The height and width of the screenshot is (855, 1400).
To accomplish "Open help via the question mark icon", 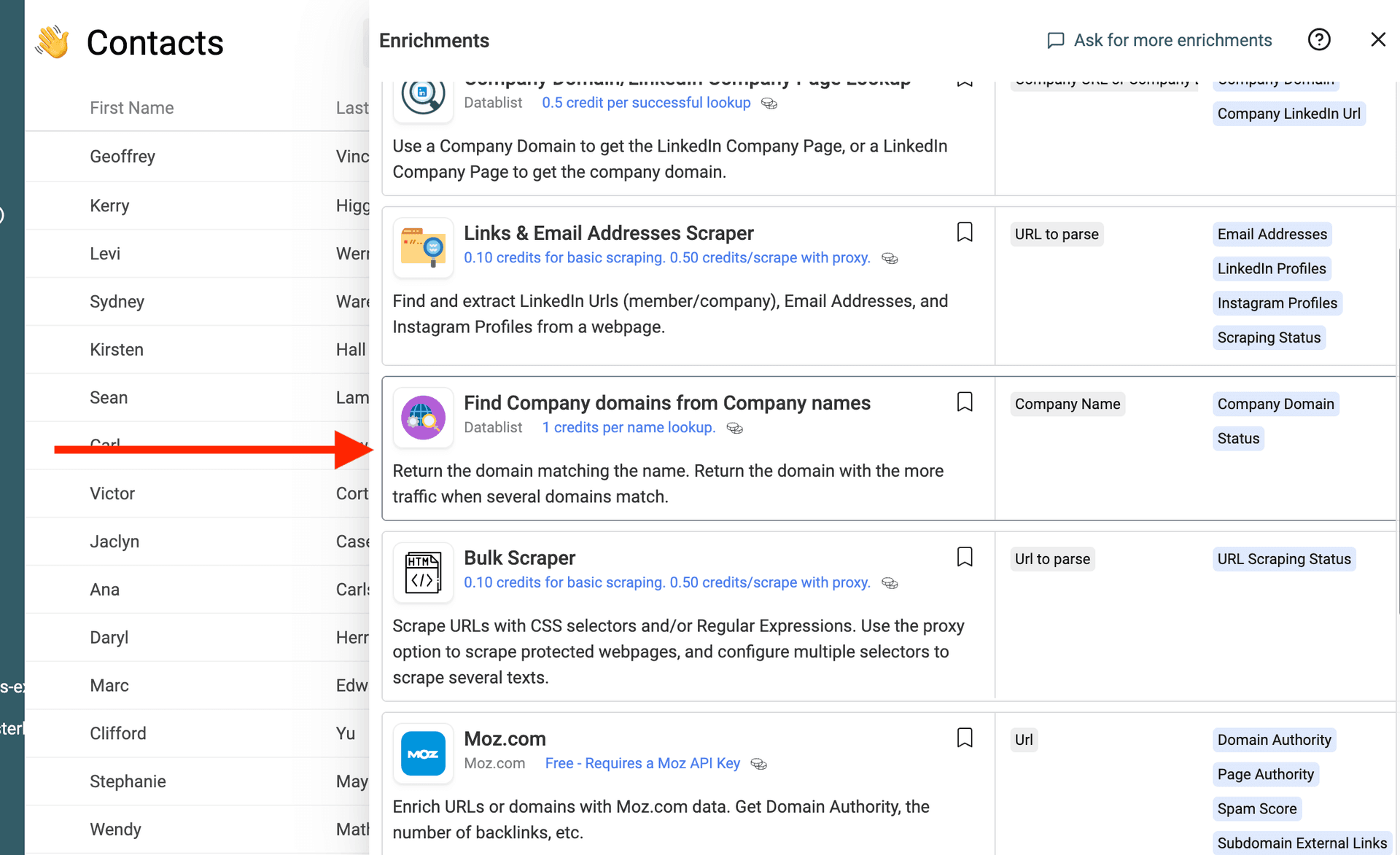I will [1319, 39].
